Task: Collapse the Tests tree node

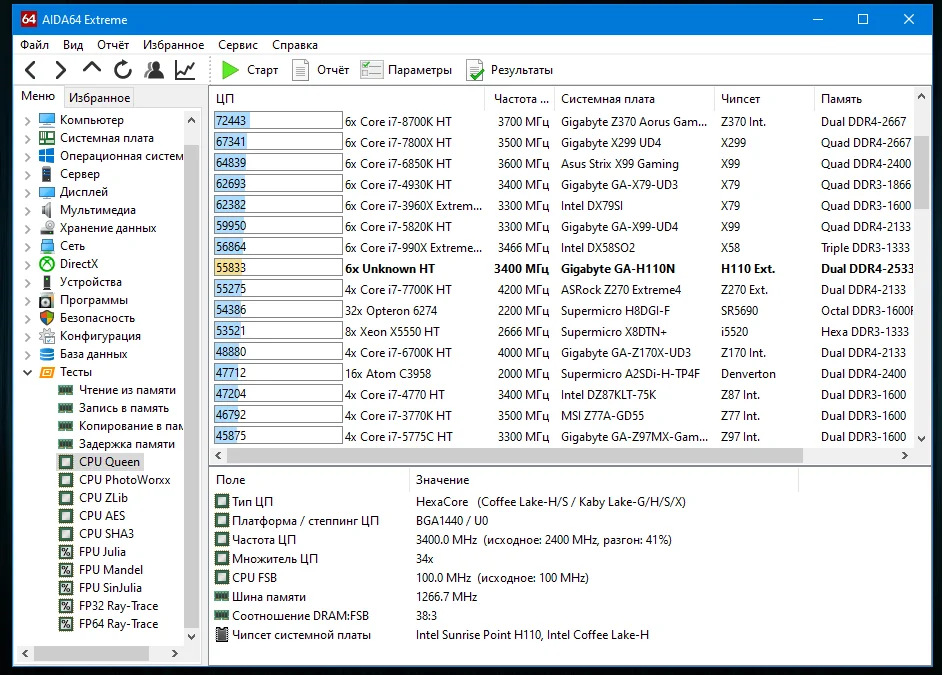Action: 27,372
